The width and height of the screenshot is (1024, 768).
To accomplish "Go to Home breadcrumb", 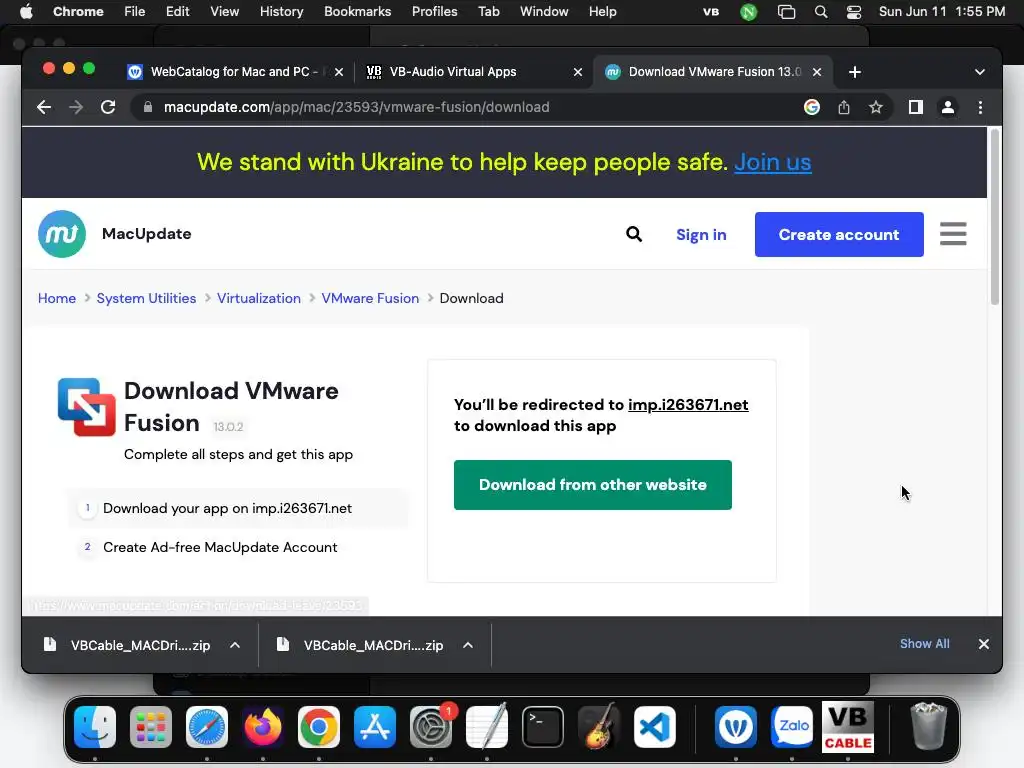I will point(57,298).
